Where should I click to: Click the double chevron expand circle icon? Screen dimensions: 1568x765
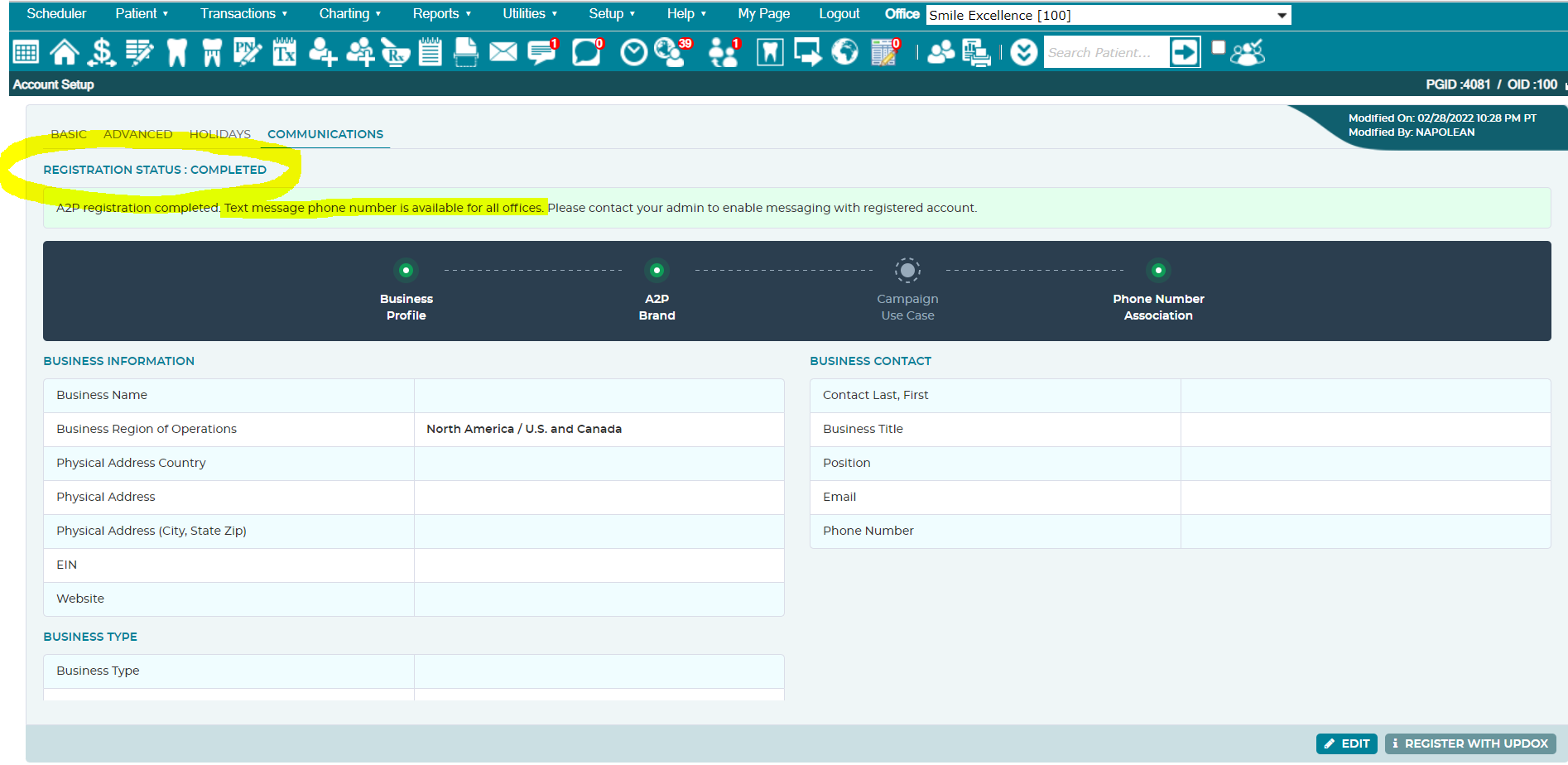(x=1023, y=52)
